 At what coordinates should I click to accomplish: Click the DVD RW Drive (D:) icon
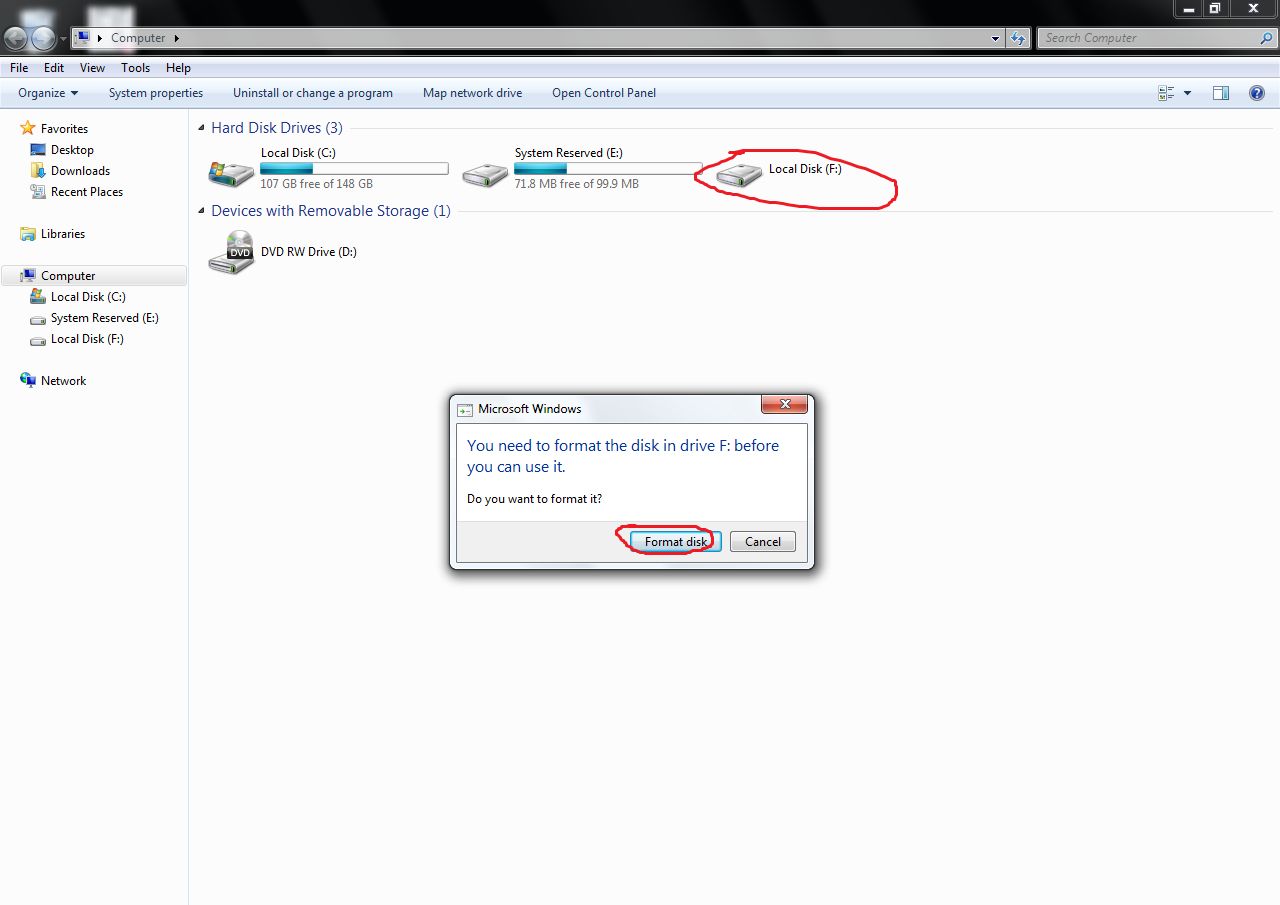pyautogui.click(x=231, y=252)
